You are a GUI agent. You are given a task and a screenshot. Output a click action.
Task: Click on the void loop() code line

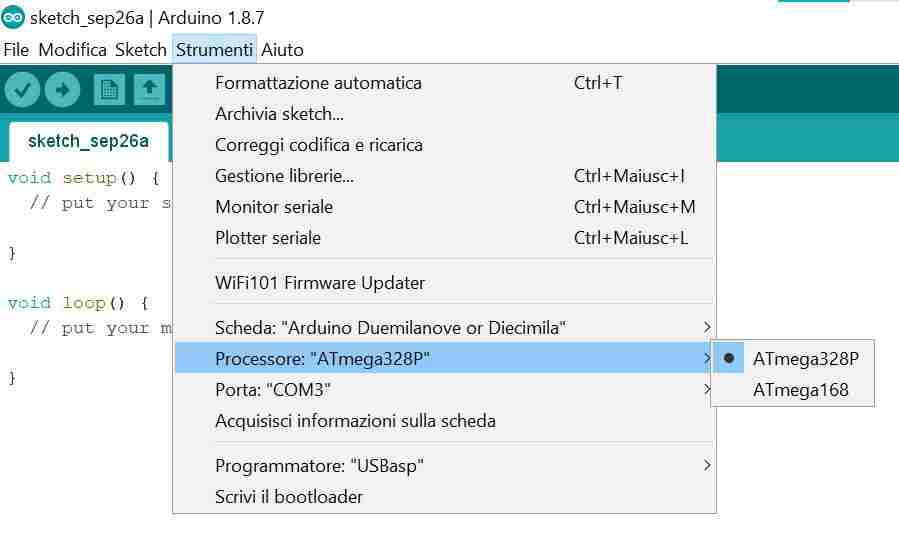[78, 303]
